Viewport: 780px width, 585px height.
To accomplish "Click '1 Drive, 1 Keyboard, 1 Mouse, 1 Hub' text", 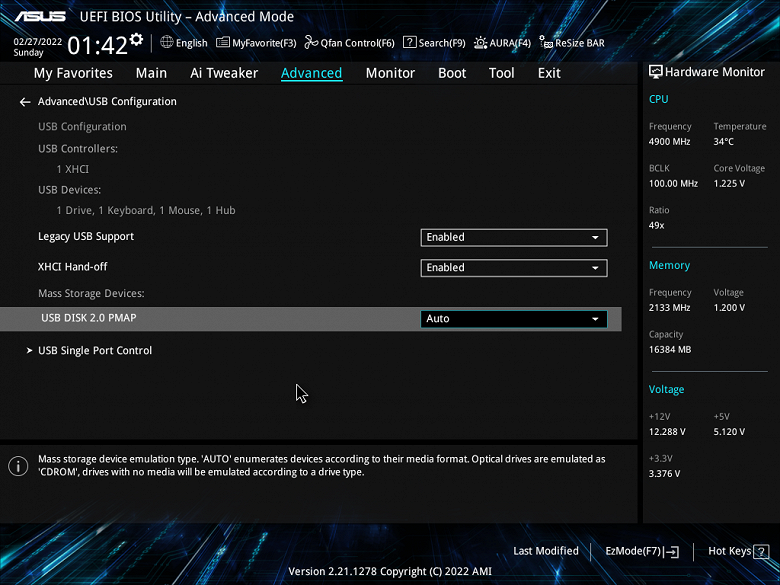I will pos(146,210).
